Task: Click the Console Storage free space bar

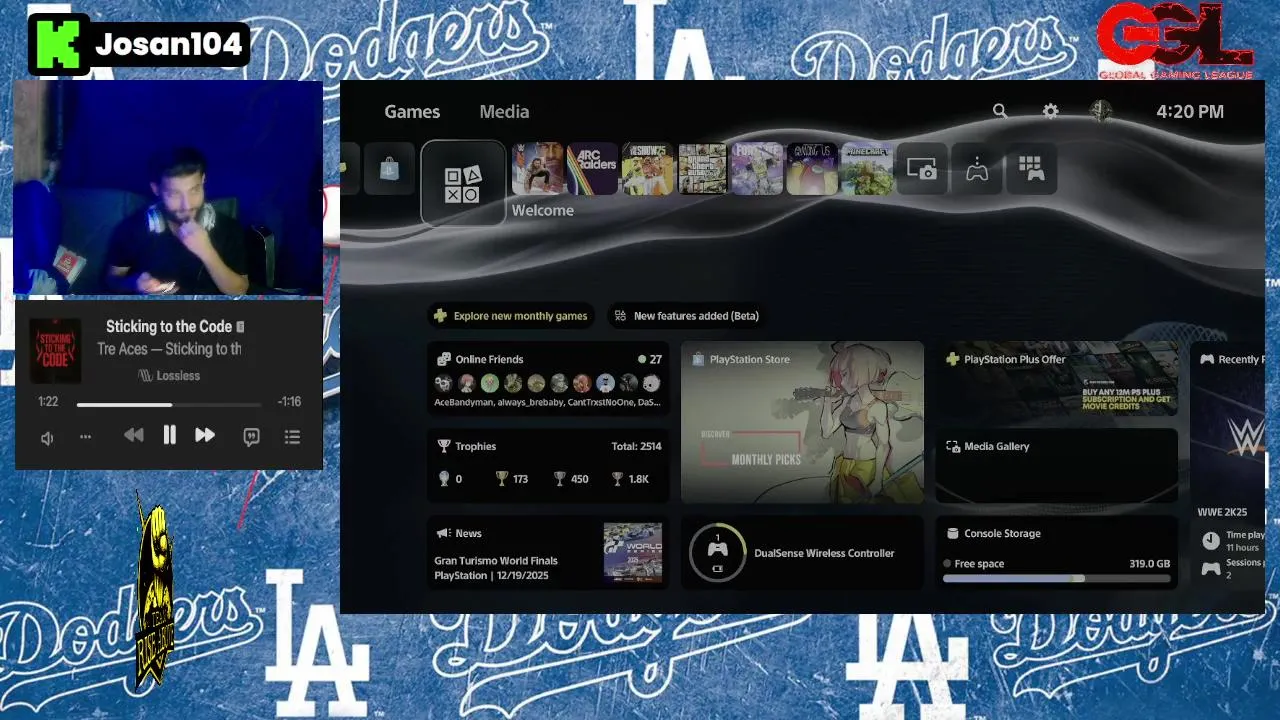Action: [x=1056, y=578]
